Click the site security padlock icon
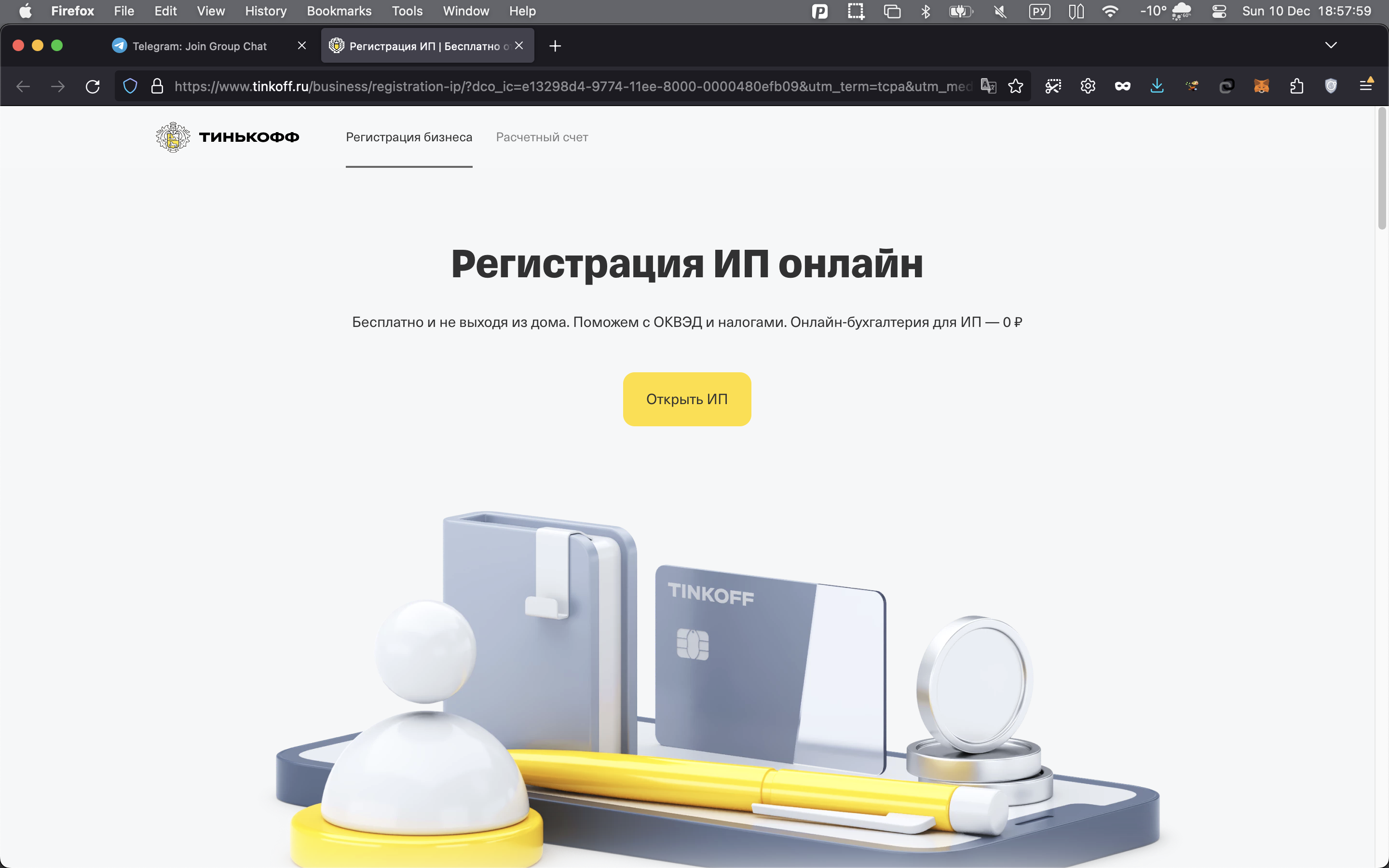 point(157,87)
